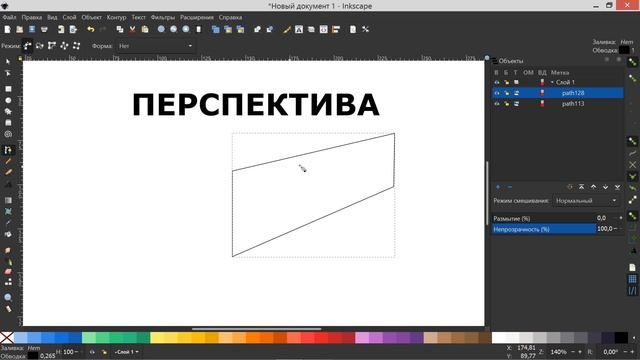Open the Справка menu
Viewport: 640px width, 360px height.
pos(230,18)
